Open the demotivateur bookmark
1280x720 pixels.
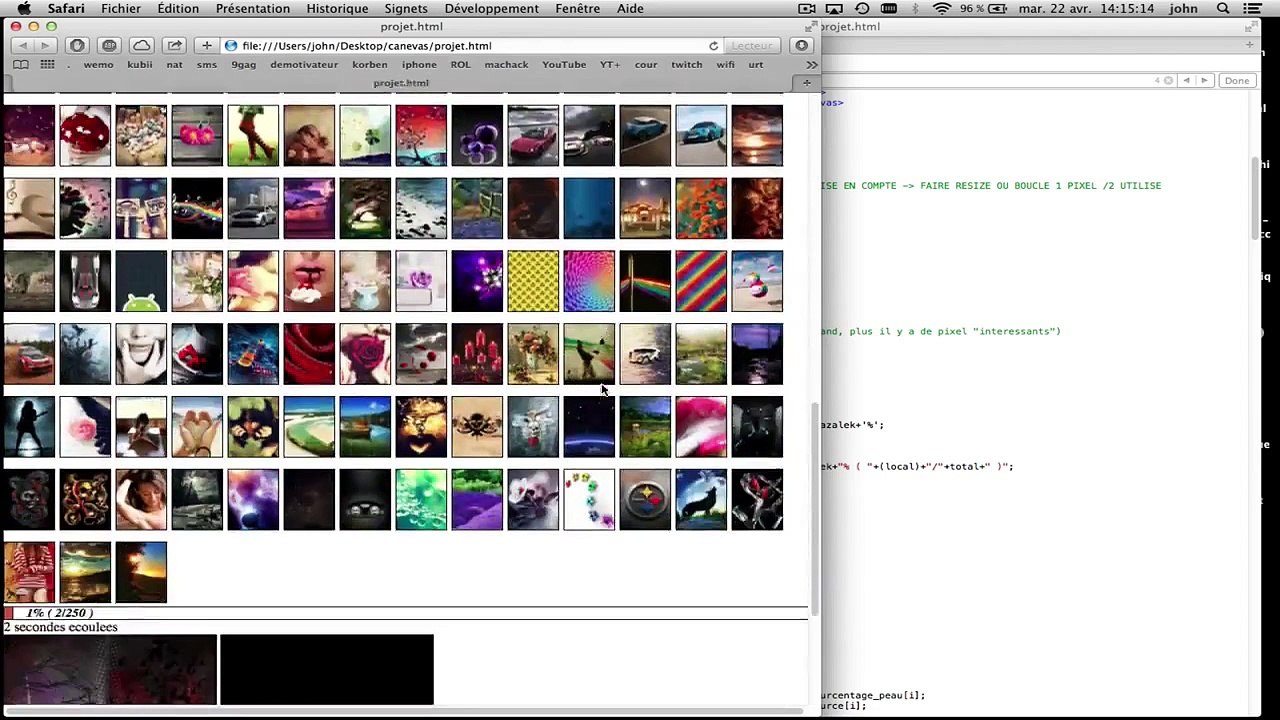point(304,65)
